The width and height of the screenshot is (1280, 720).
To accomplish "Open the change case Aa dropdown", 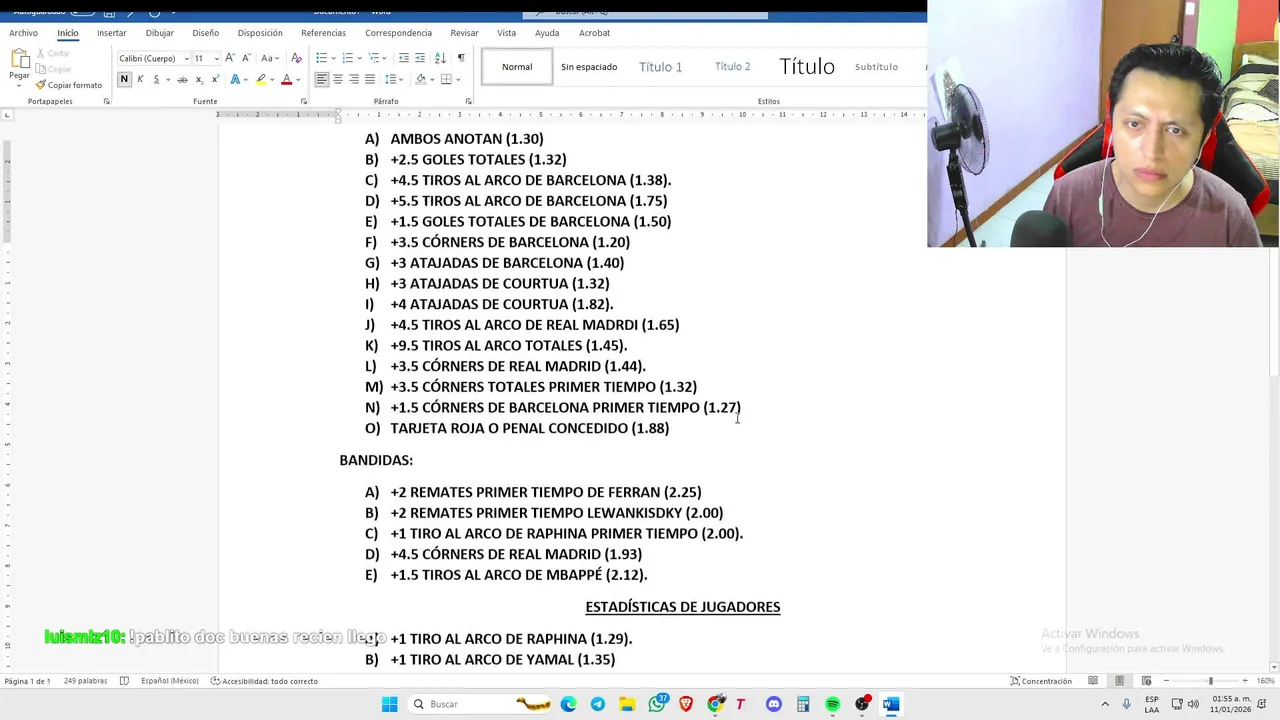I will pyautogui.click(x=270, y=58).
